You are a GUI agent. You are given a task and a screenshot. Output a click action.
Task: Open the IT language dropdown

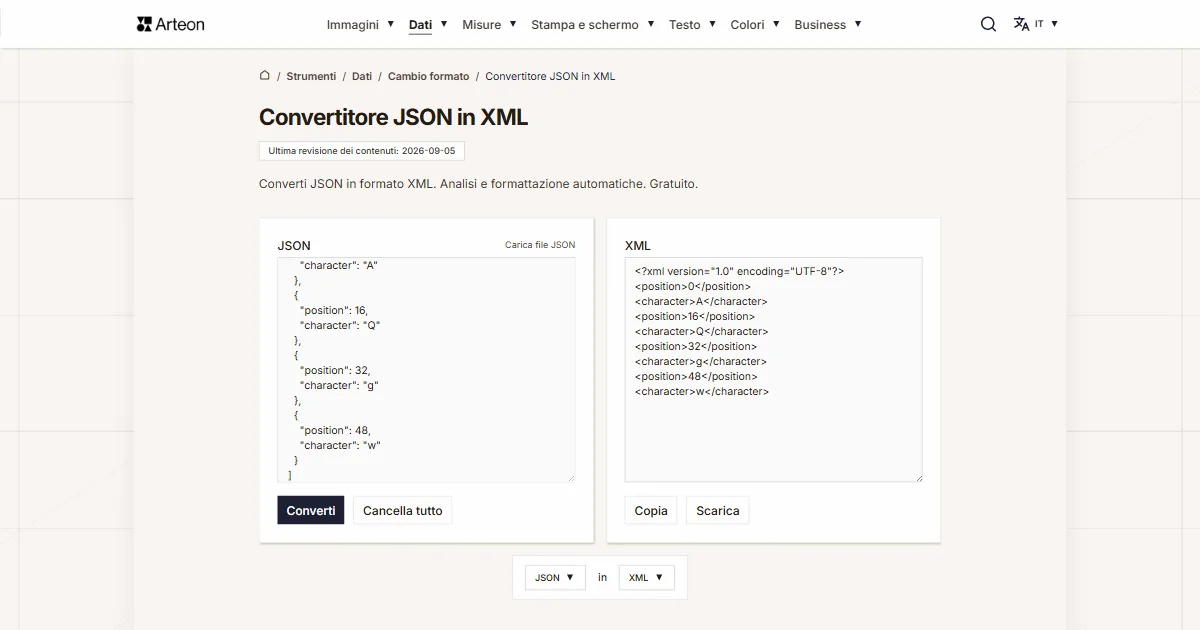click(x=1046, y=24)
